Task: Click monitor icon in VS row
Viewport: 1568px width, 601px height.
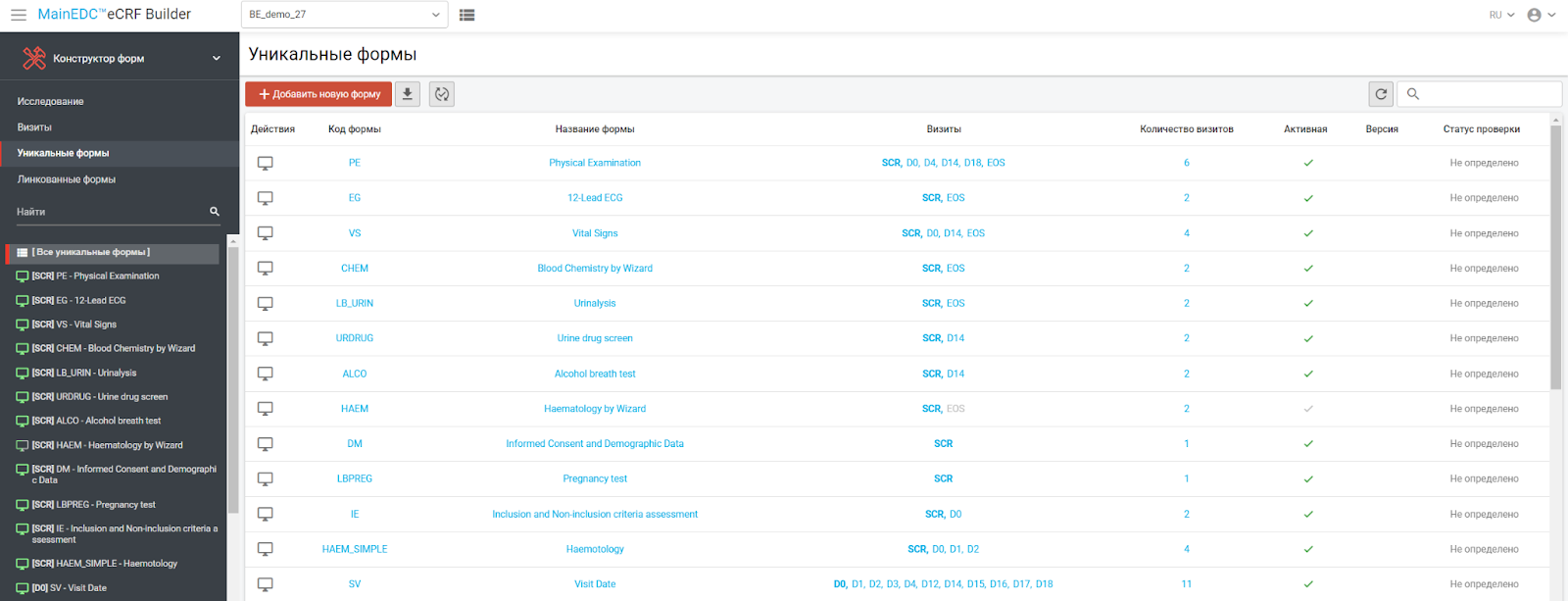Action: [x=266, y=233]
